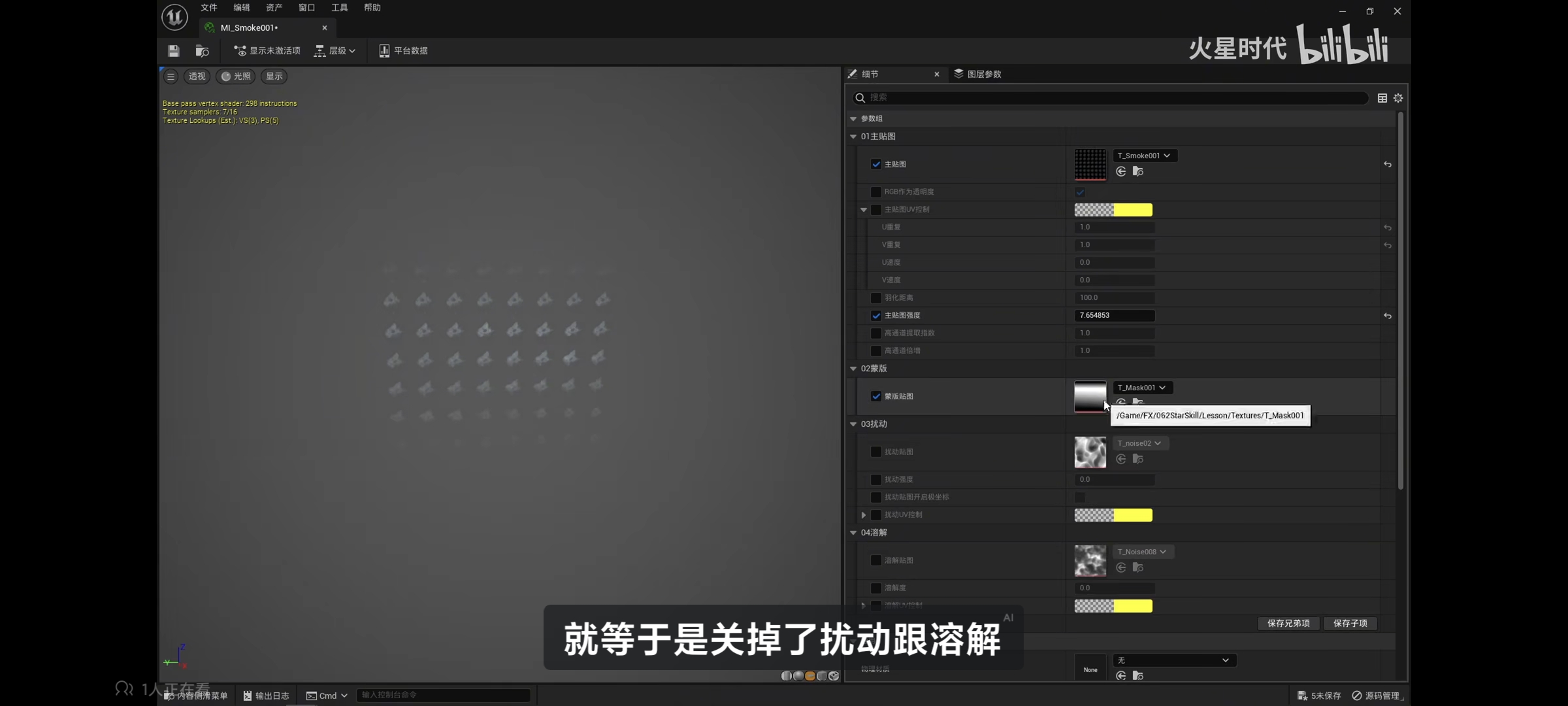The image size is (1568, 706).
Task: Enable the 扰动贴图 parameter checkbox
Action: tap(876, 452)
